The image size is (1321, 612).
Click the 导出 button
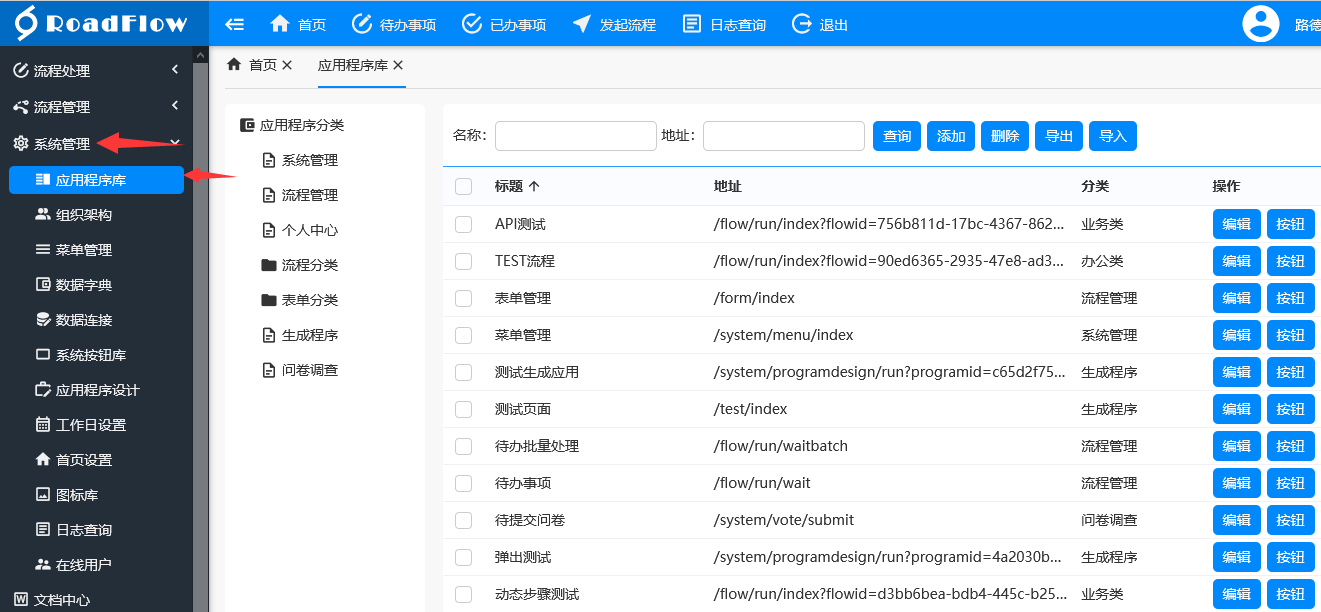(1059, 136)
